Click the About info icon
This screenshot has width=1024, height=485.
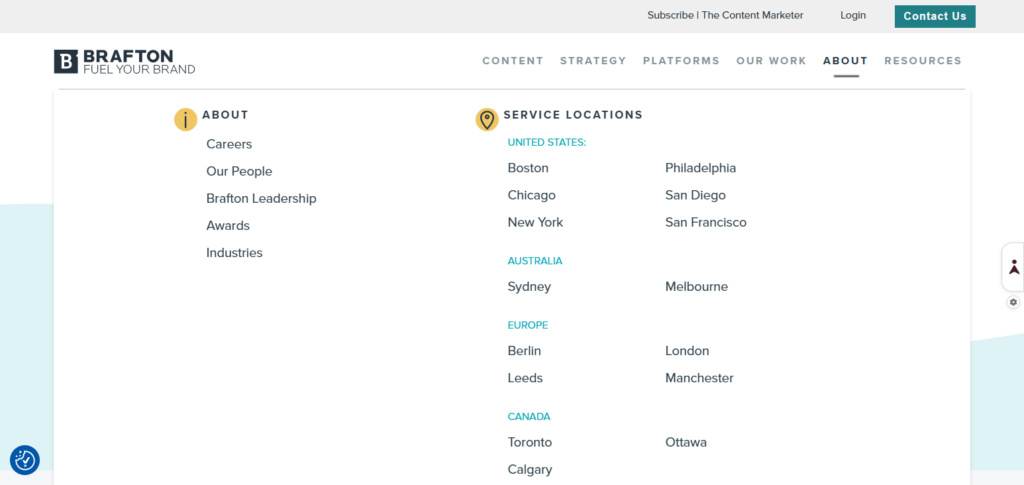185,120
